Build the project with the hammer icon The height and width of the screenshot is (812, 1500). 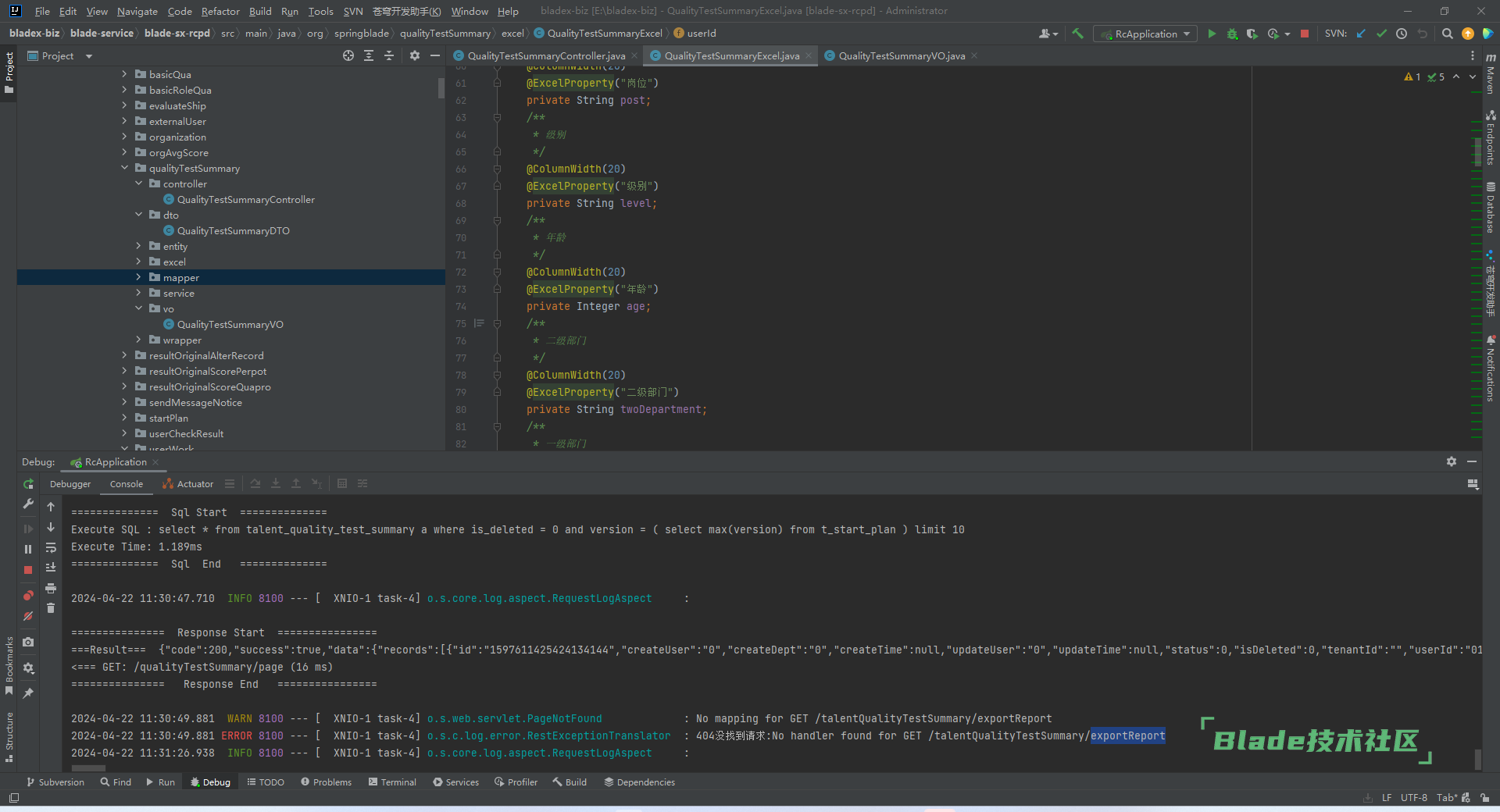[x=1077, y=34]
